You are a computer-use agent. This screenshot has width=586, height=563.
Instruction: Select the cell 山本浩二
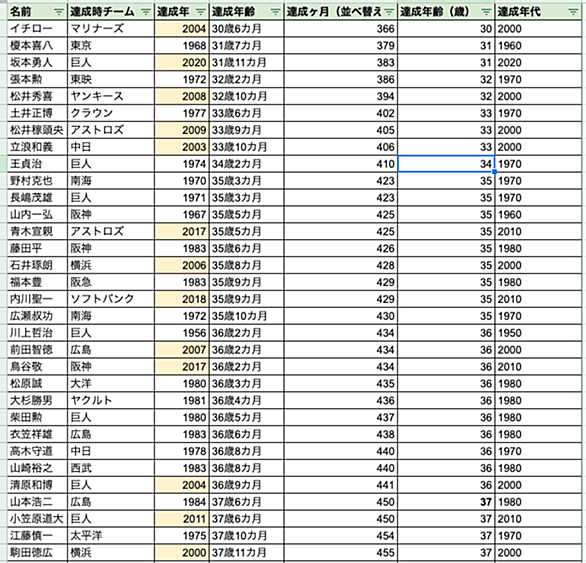click(37, 502)
